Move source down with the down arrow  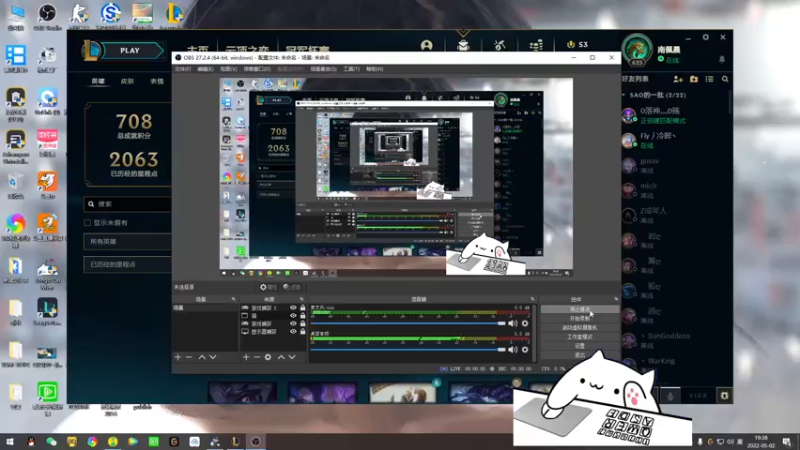coord(292,357)
